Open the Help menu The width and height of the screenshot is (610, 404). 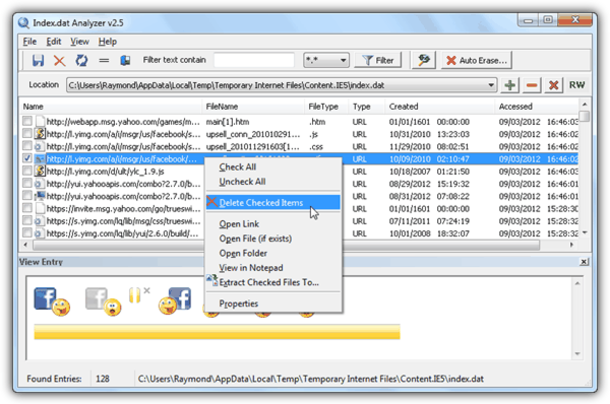[107, 42]
